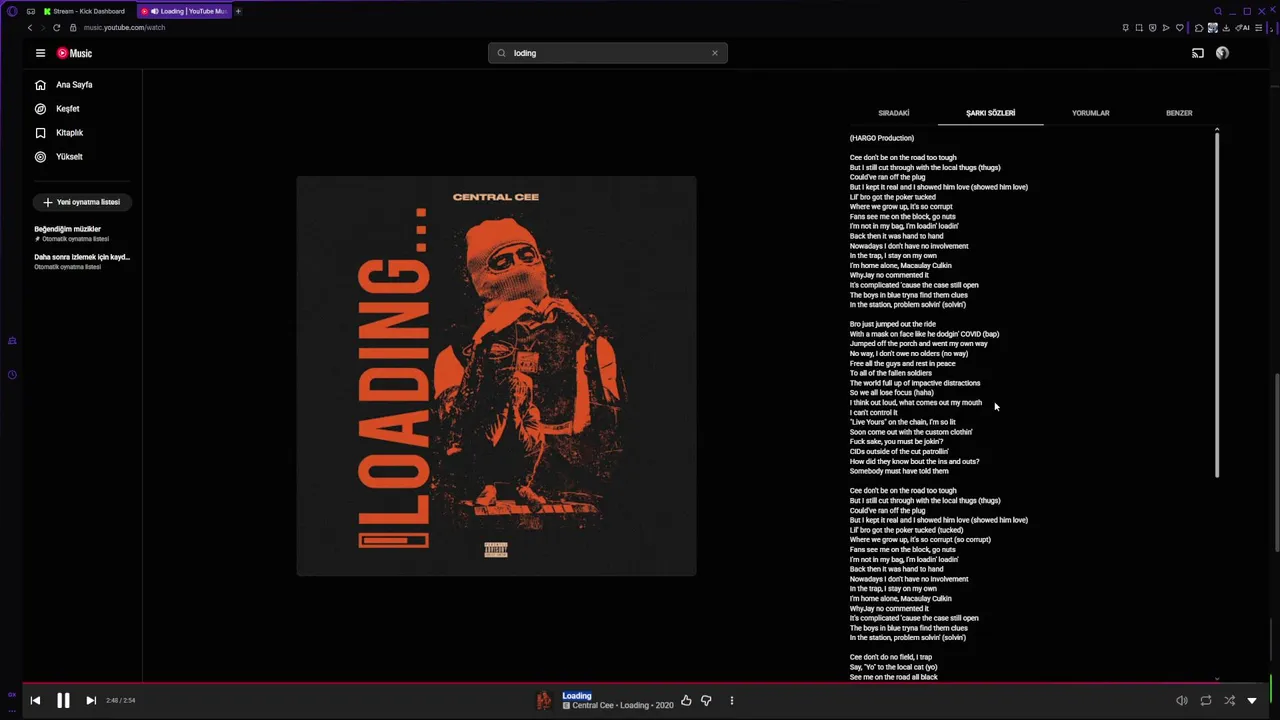Switch to the BENZER tab
The height and width of the screenshot is (720, 1280).
1179,113
